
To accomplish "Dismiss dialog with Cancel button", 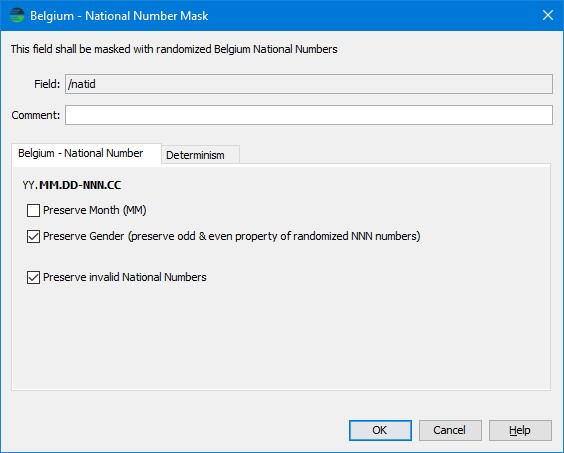I will pos(450,430).
